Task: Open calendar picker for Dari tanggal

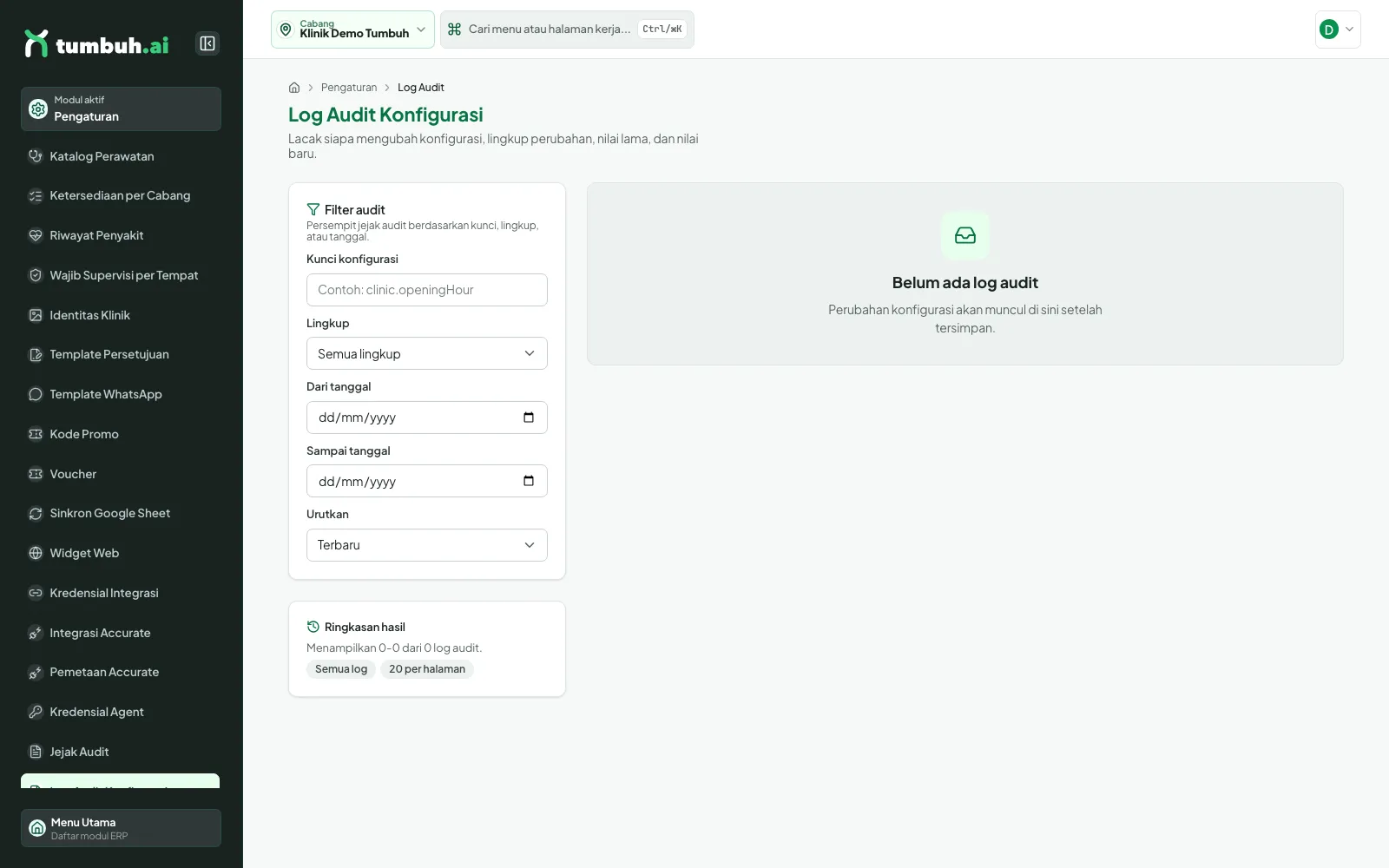Action: [x=529, y=418]
